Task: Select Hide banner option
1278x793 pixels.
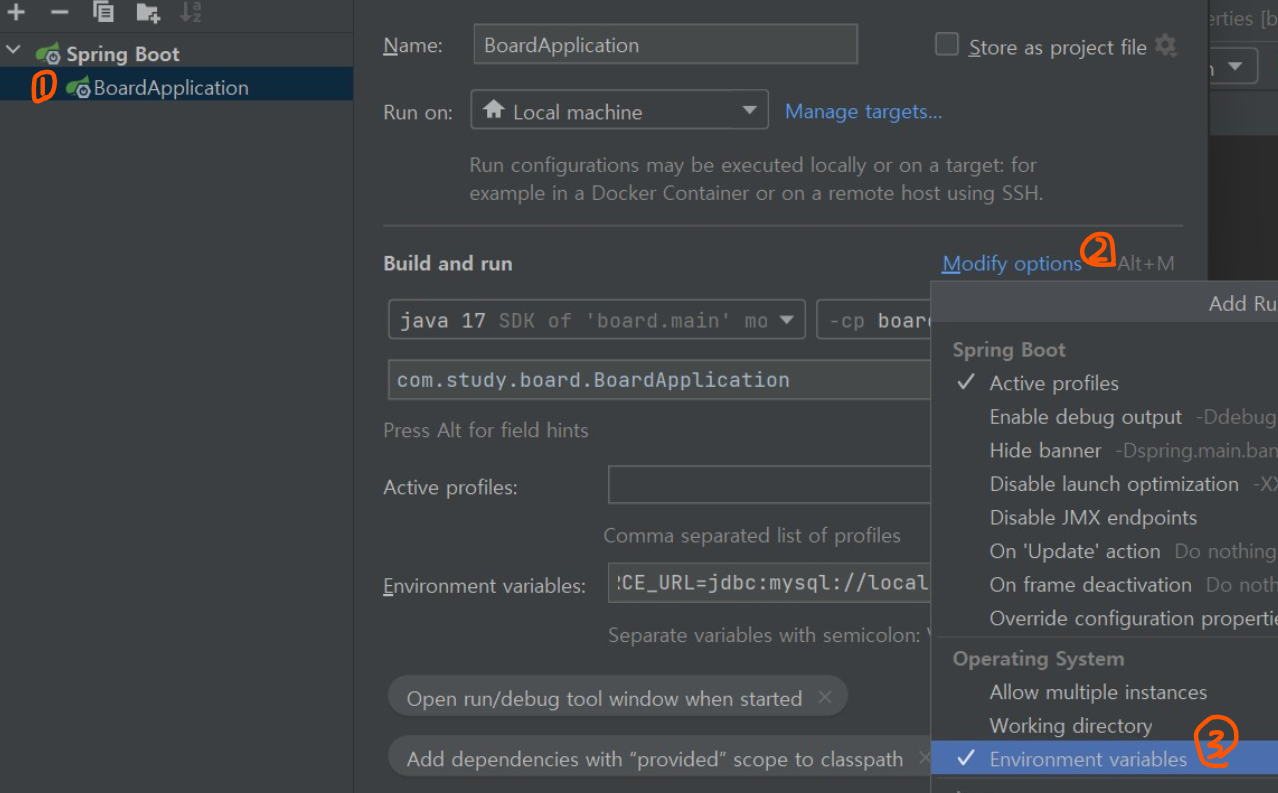Action: [1045, 450]
